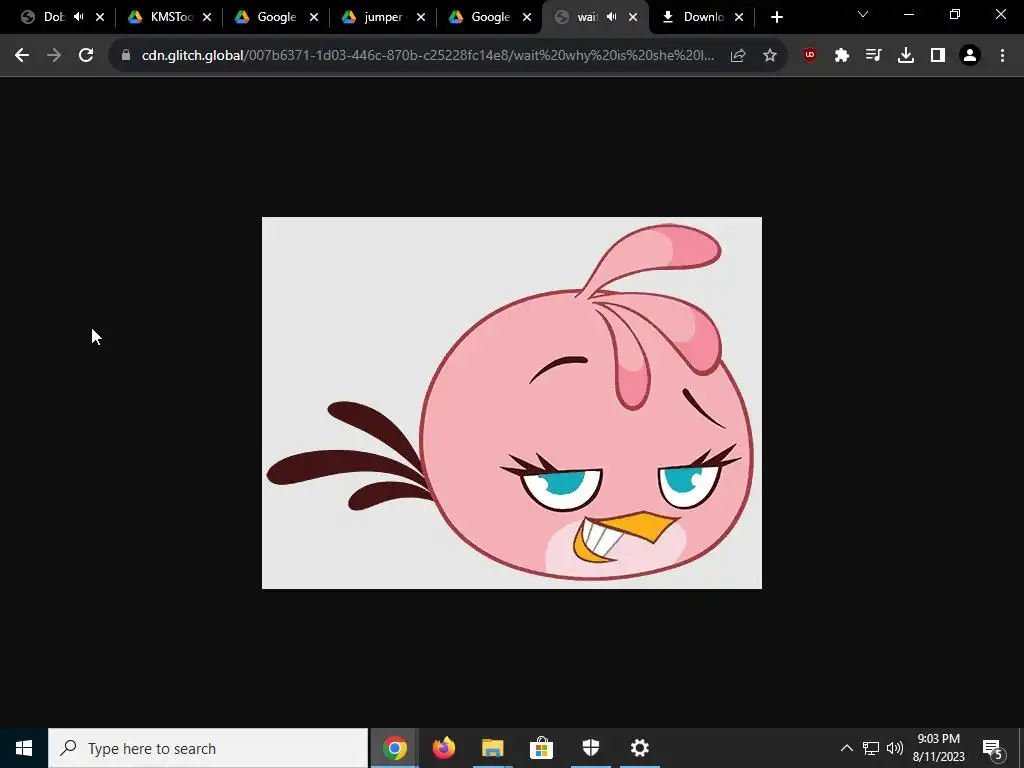Viewport: 1024px width, 768px height.
Task: Click the taskbar search box
Action: click(208, 748)
